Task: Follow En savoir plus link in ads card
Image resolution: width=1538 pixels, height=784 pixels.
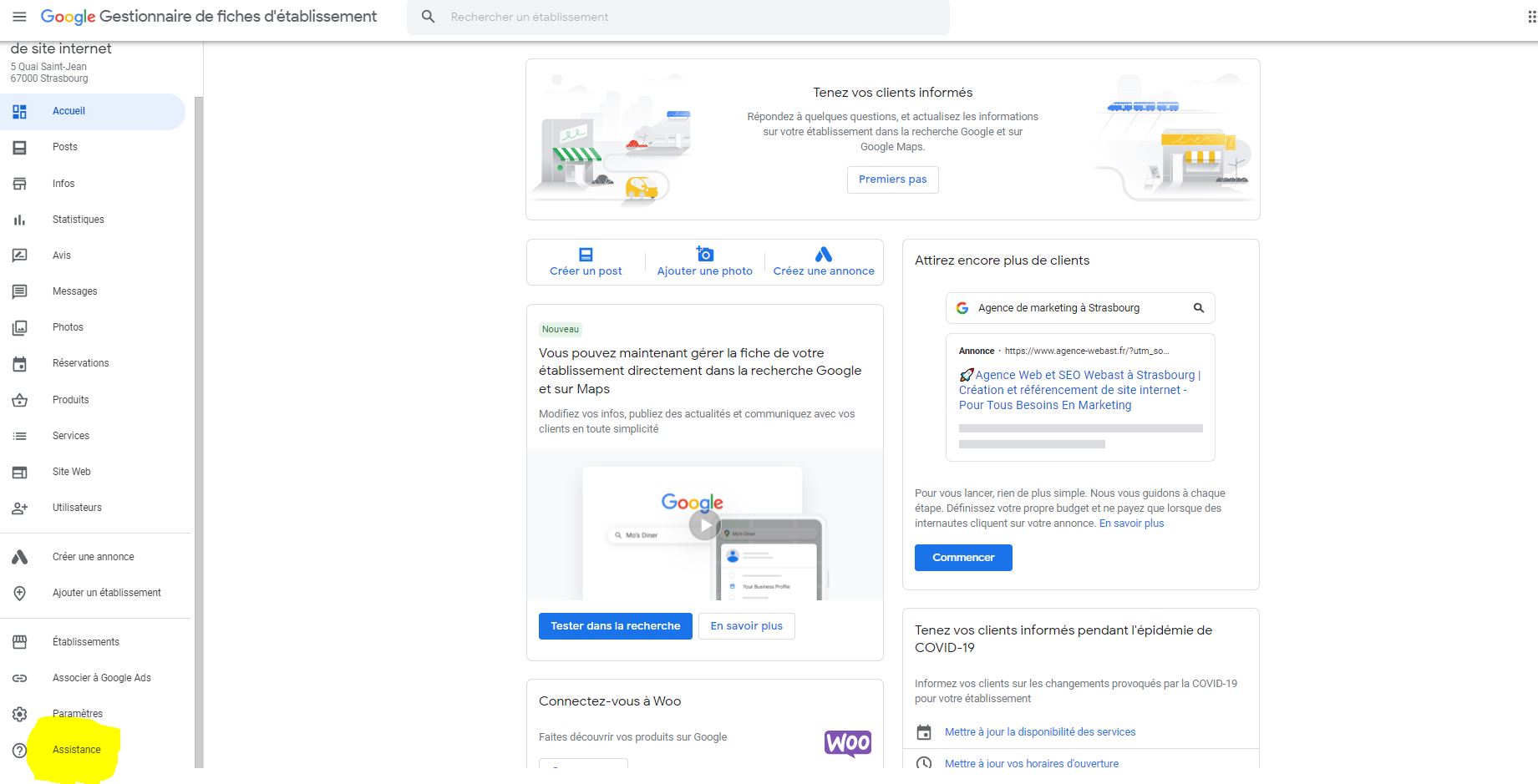Action: [1131, 524]
